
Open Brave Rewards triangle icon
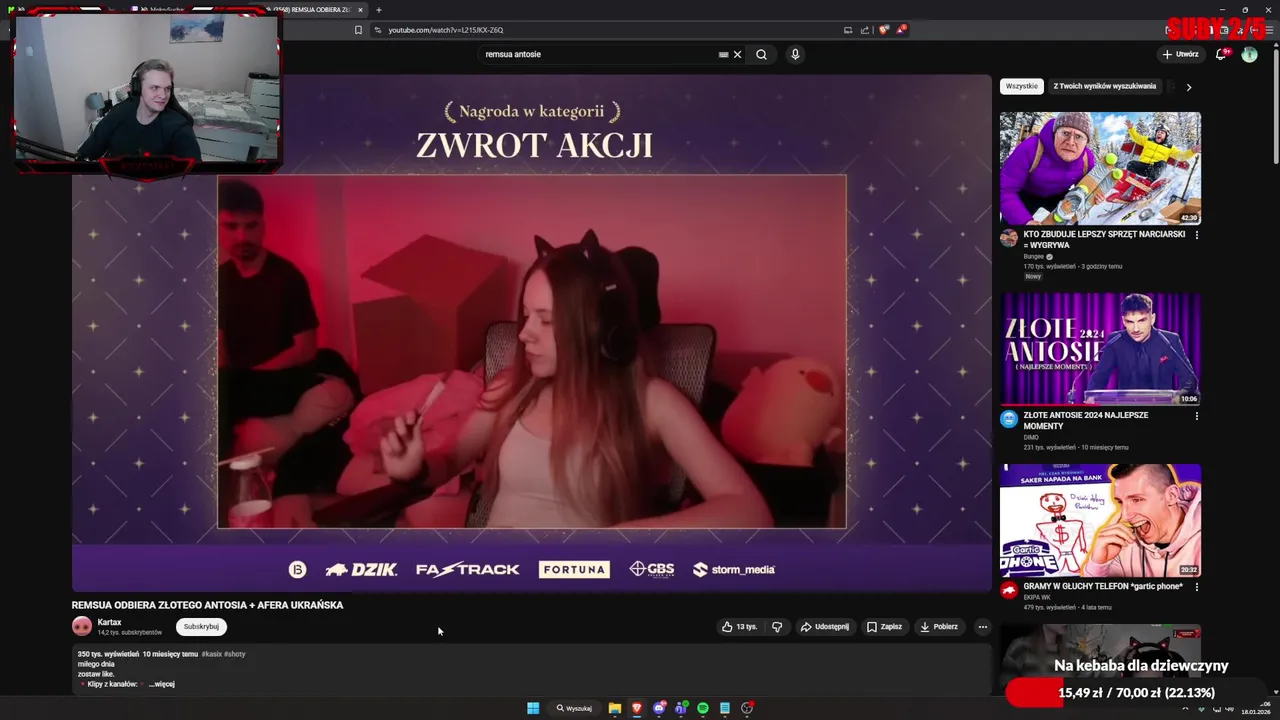[x=901, y=30]
